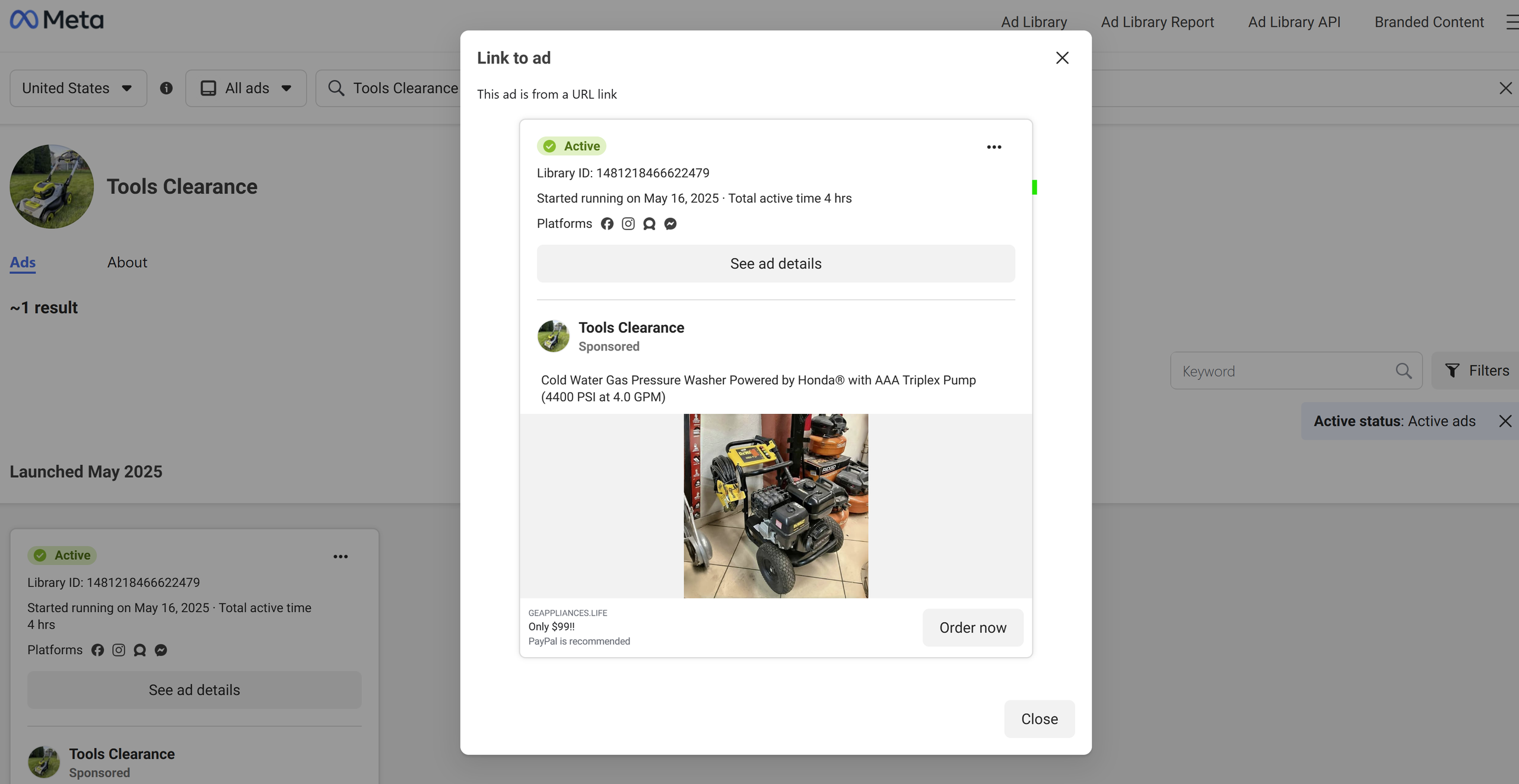Click See ad details in the dialog

point(776,263)
